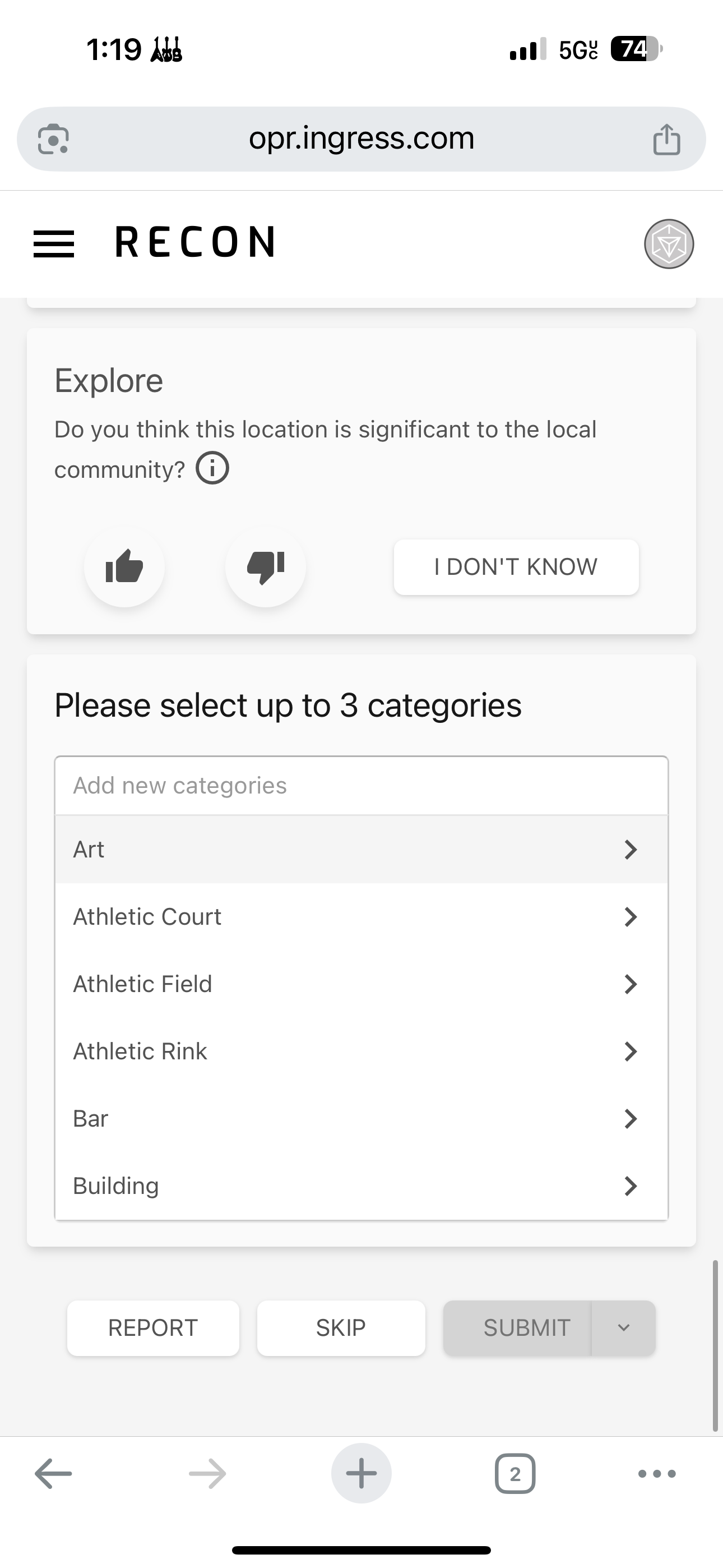The height and width of the screenshot is (1568, 723).
Task: Open the hamburger navigation menu
Action: tap(54, 243)
